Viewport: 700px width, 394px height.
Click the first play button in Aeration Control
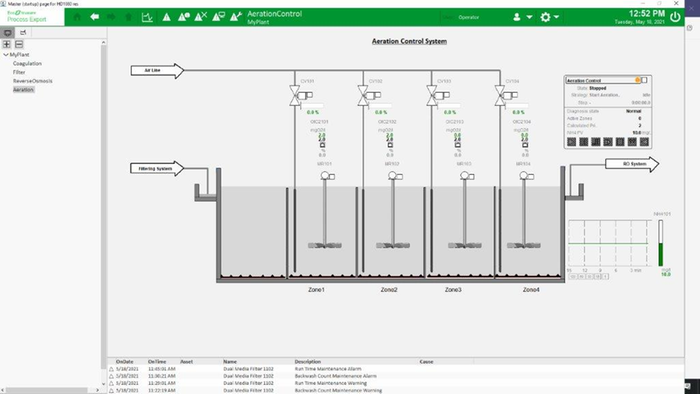571,141
